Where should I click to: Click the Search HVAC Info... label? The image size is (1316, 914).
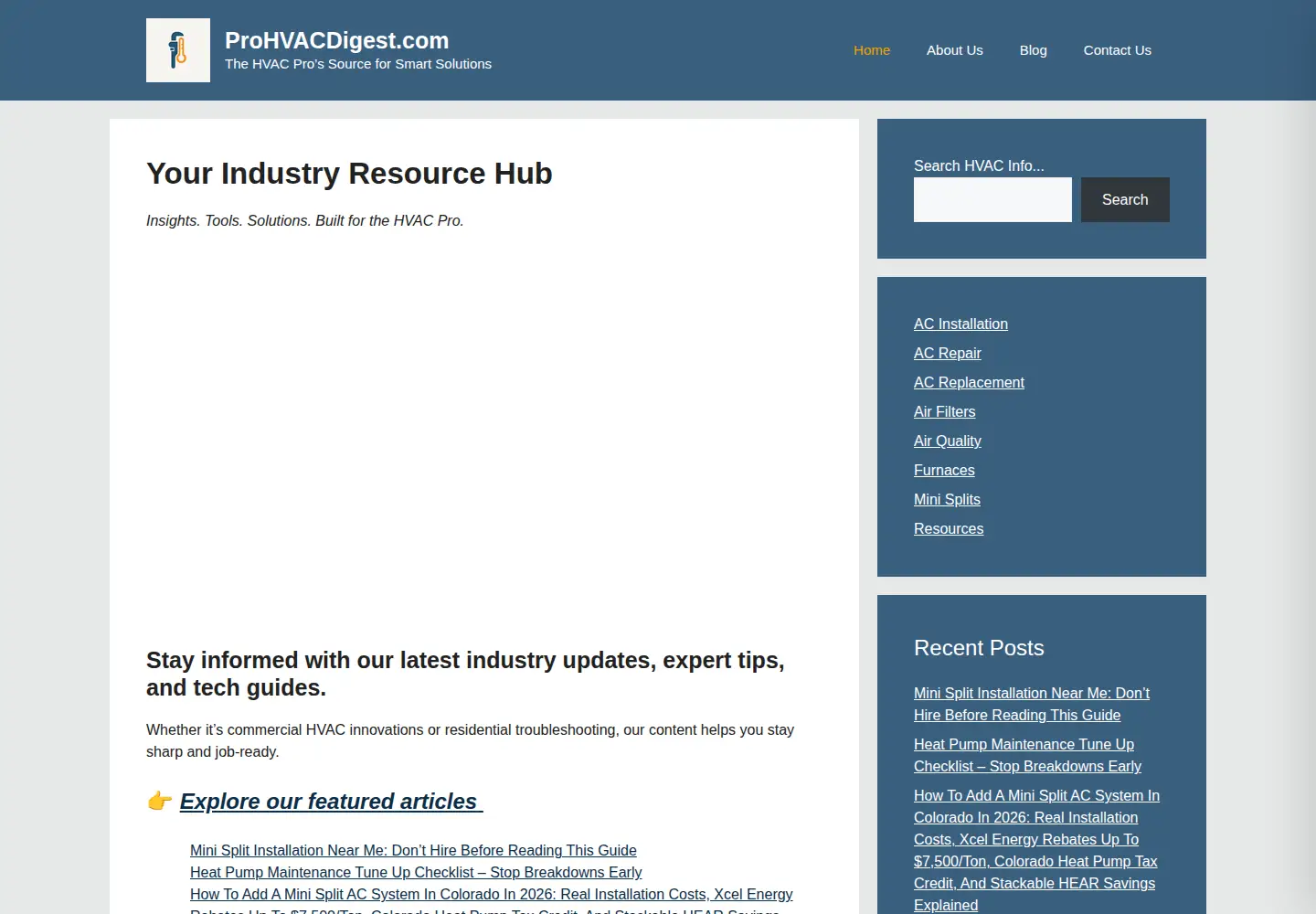979,165
